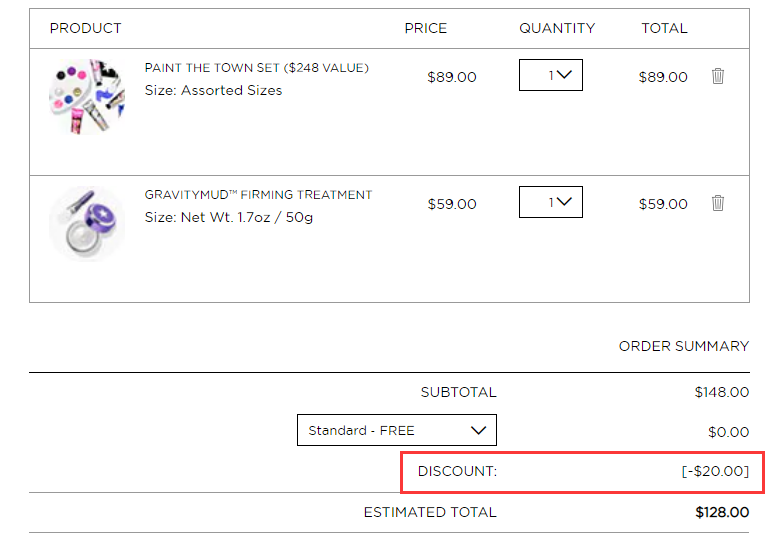Click the Order Summary heading
This screenshot has height=544, width=775.
click(684, 346)
